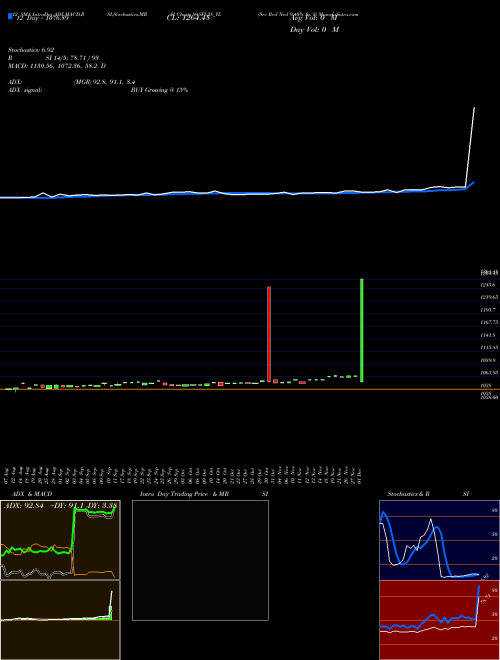Click the "CL: 1264.48" closing price text
This screenshot has height=660, width=500.
[188, 18]
